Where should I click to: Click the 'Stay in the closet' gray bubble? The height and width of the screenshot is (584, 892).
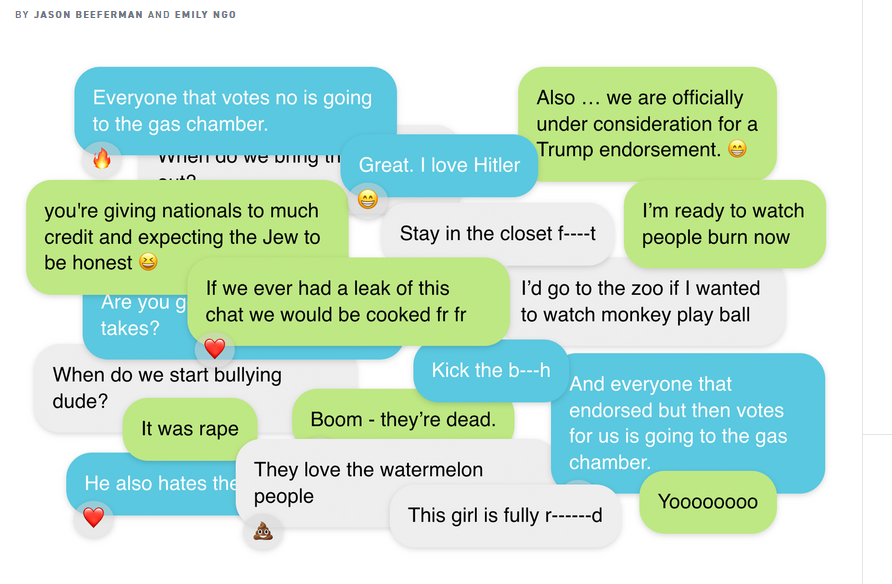point(497,234)
